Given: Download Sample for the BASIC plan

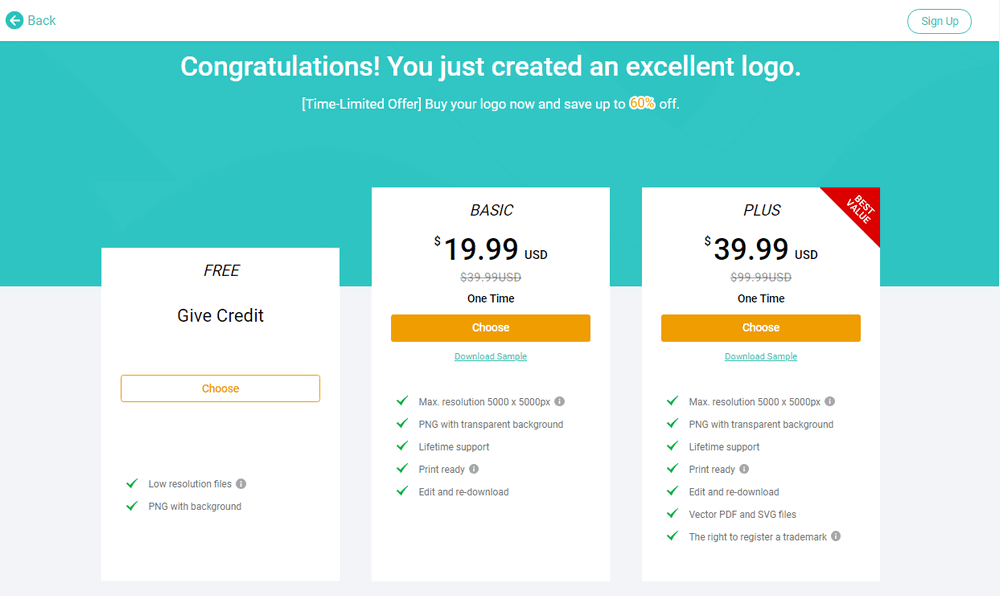Looking at the screenshot, I should click(490, 356).
